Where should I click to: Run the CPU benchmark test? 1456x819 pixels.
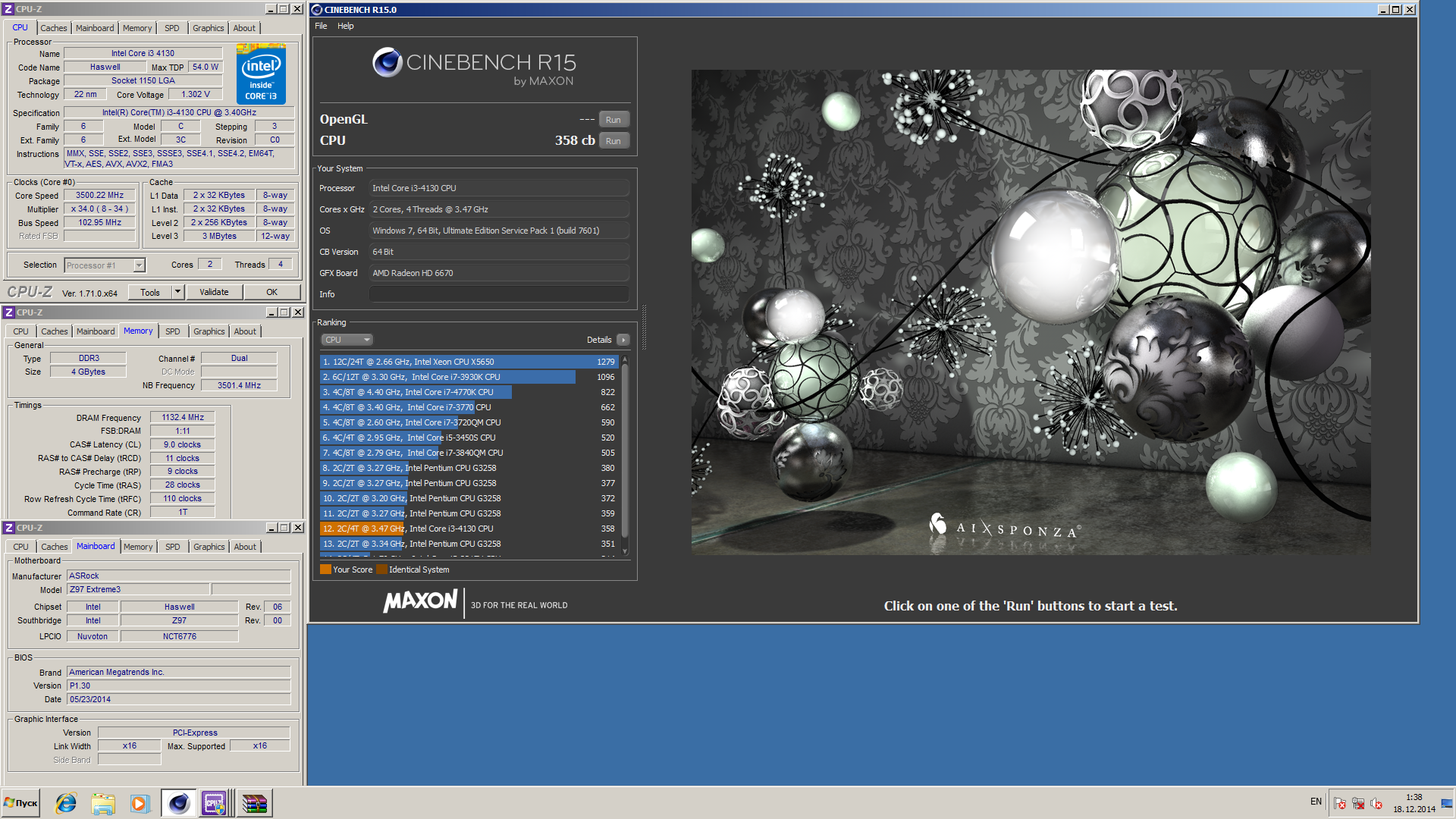click(x=613, y=141)
